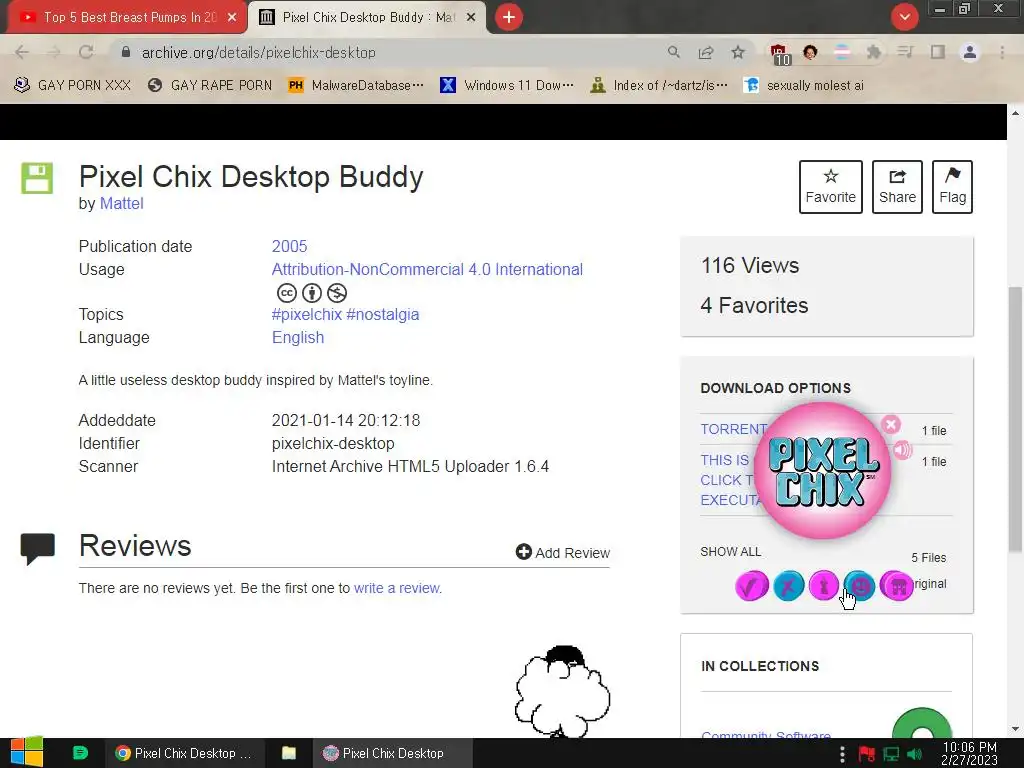Switch to Chrome Pixel Chix taskbar button

[x=184, y=753]
